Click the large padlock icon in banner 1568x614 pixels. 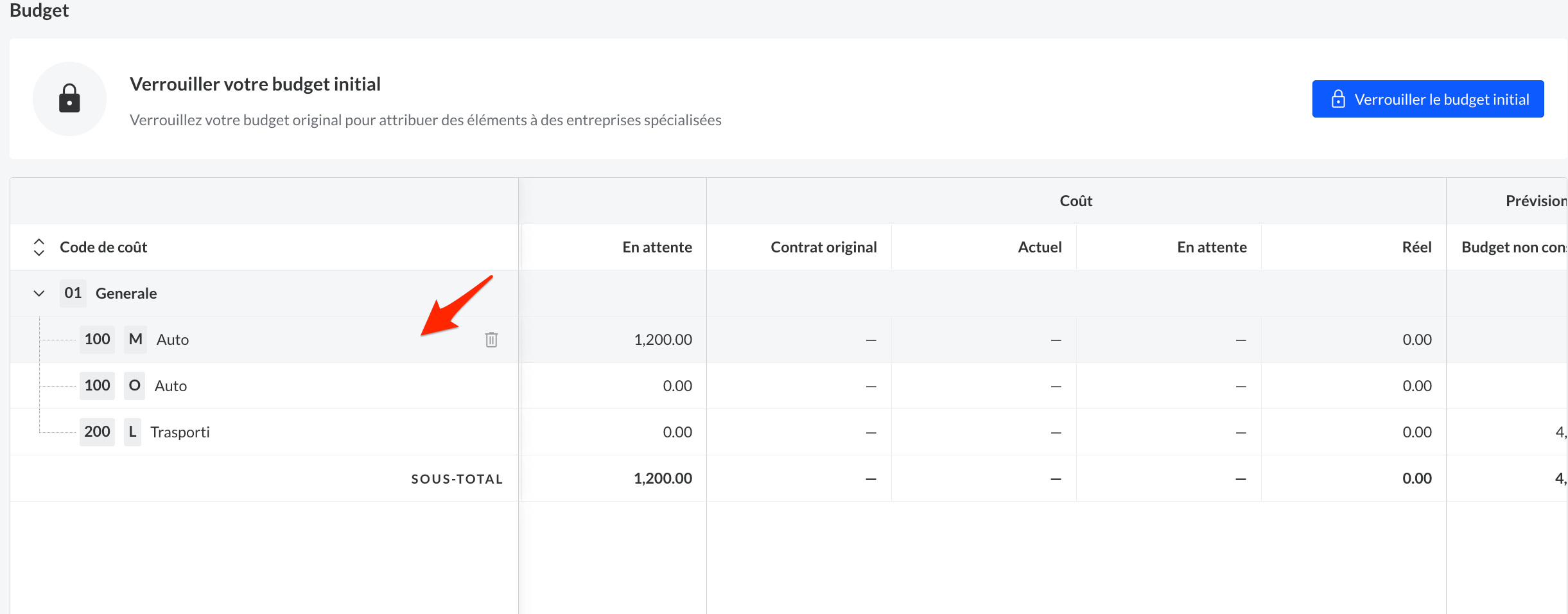coord(69,99)
